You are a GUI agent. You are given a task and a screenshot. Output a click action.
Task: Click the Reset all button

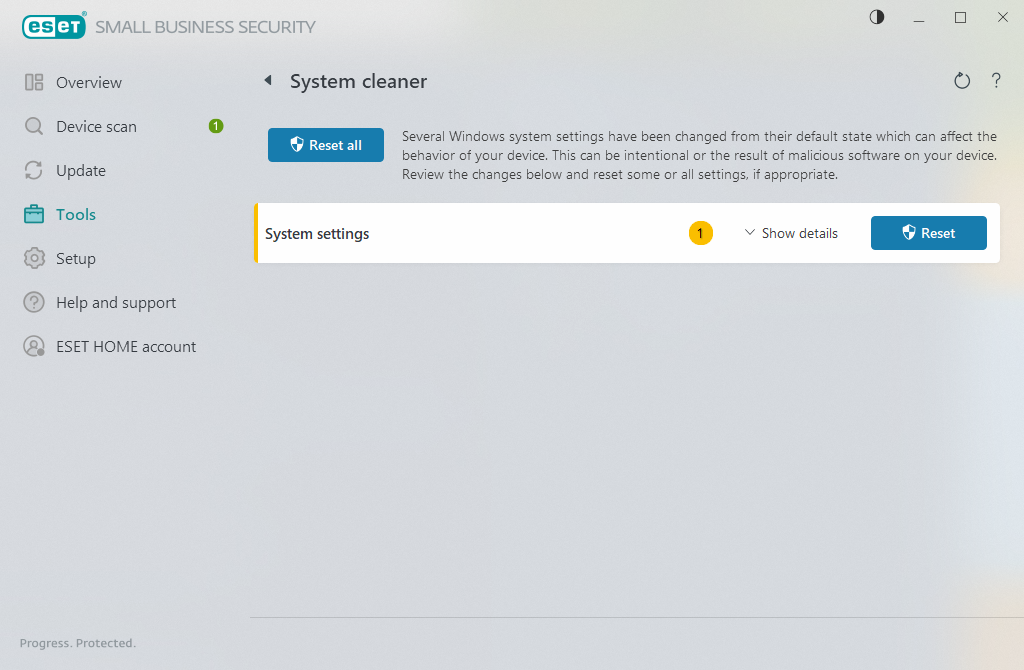[326, 145]
